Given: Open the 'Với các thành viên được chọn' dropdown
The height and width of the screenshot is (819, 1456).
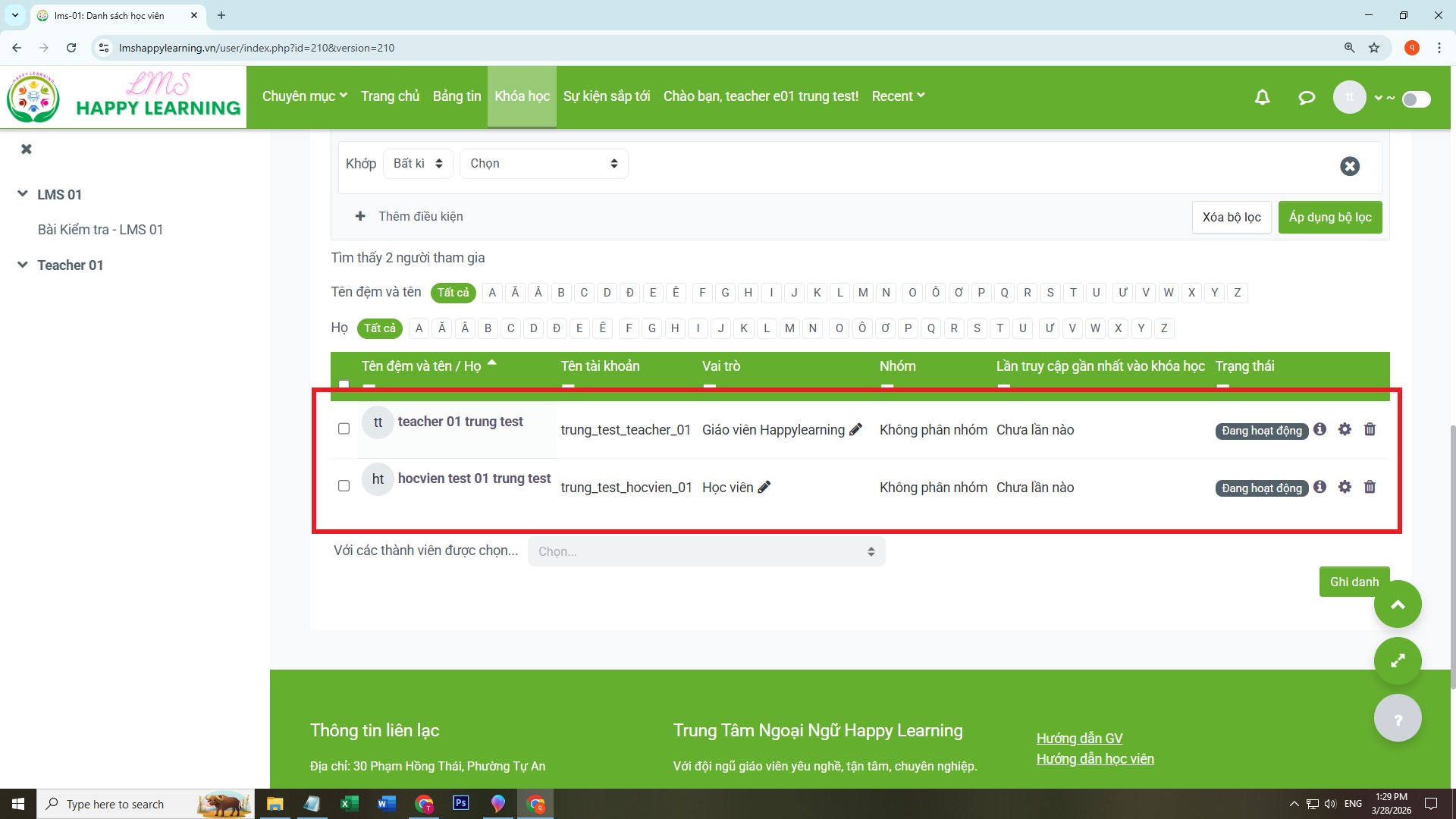Looking at the screenshot, I should 706,551.
